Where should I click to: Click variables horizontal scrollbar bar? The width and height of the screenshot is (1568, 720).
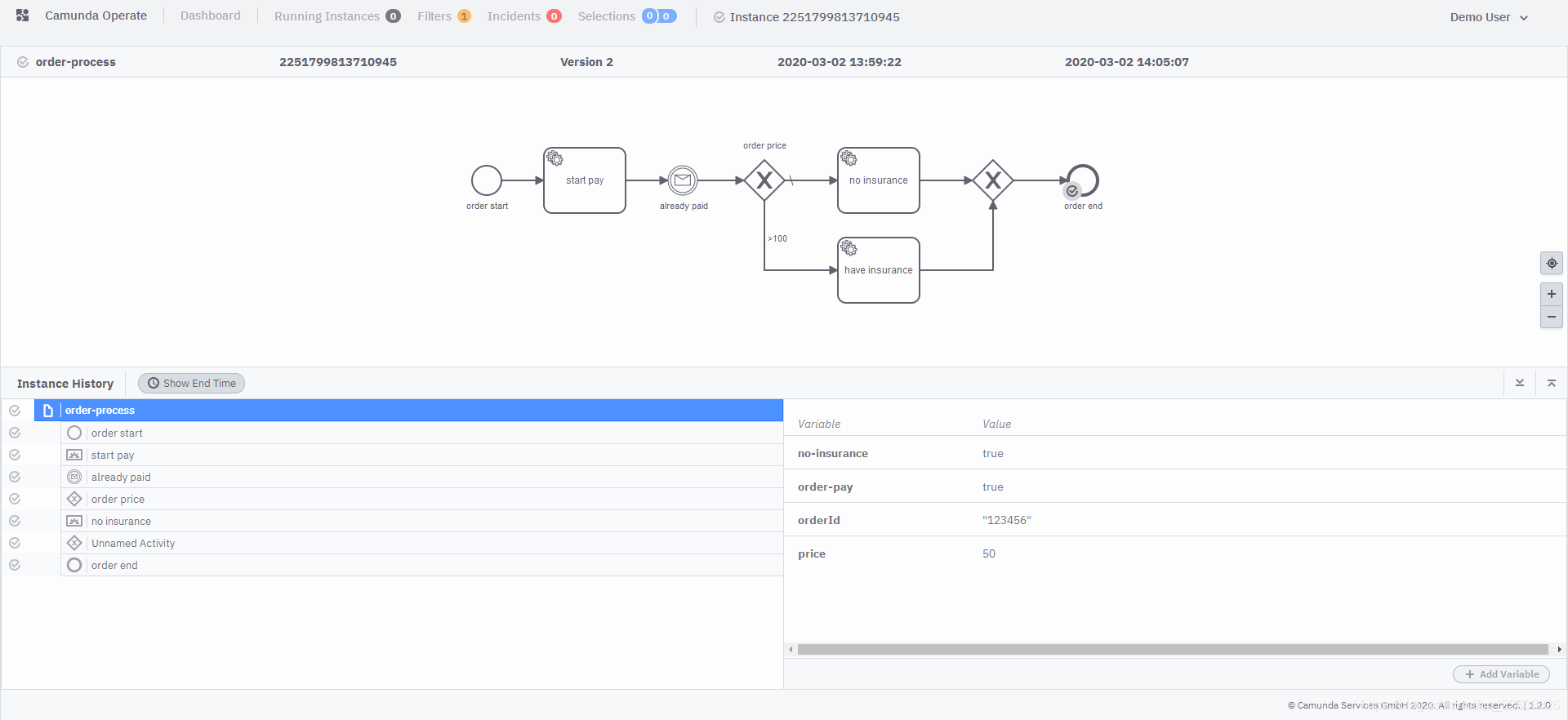click(x=1173, y=650)
